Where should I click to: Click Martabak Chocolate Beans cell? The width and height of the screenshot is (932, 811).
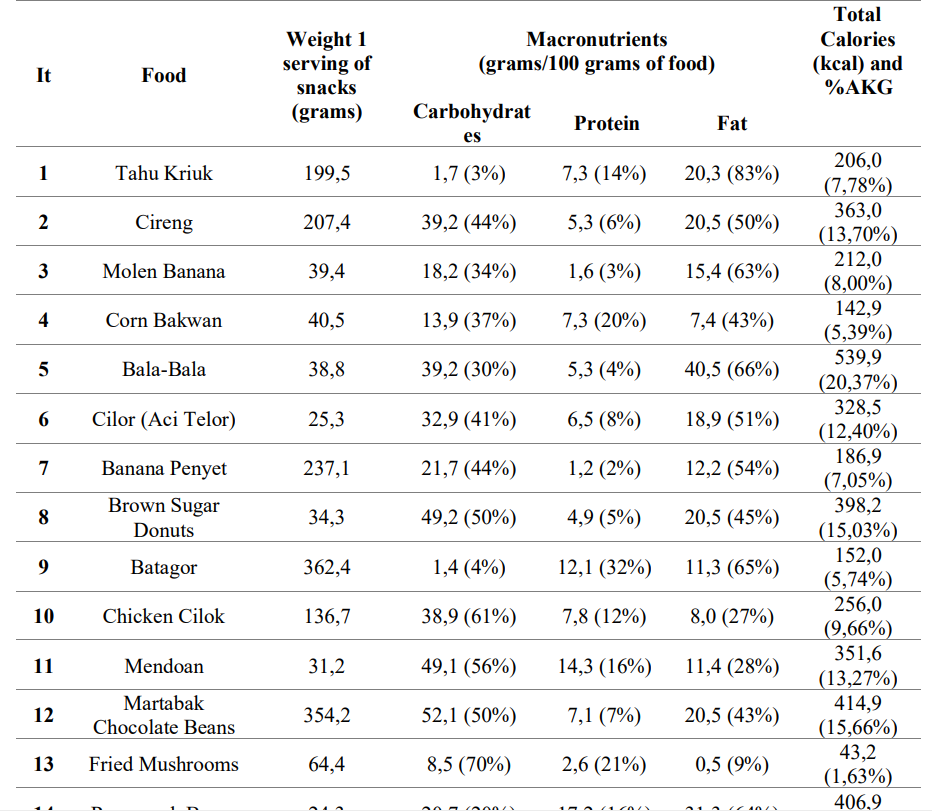coord(163,715)
